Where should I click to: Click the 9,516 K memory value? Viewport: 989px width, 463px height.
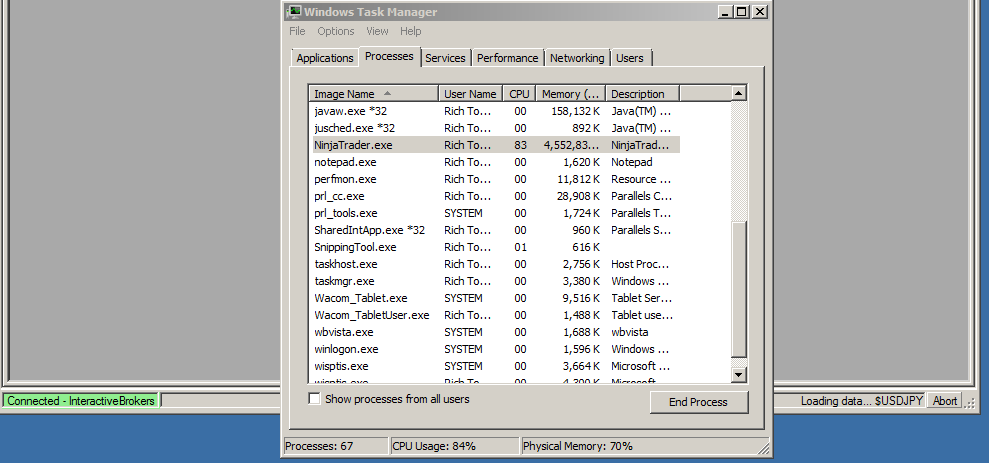[581, 298]
